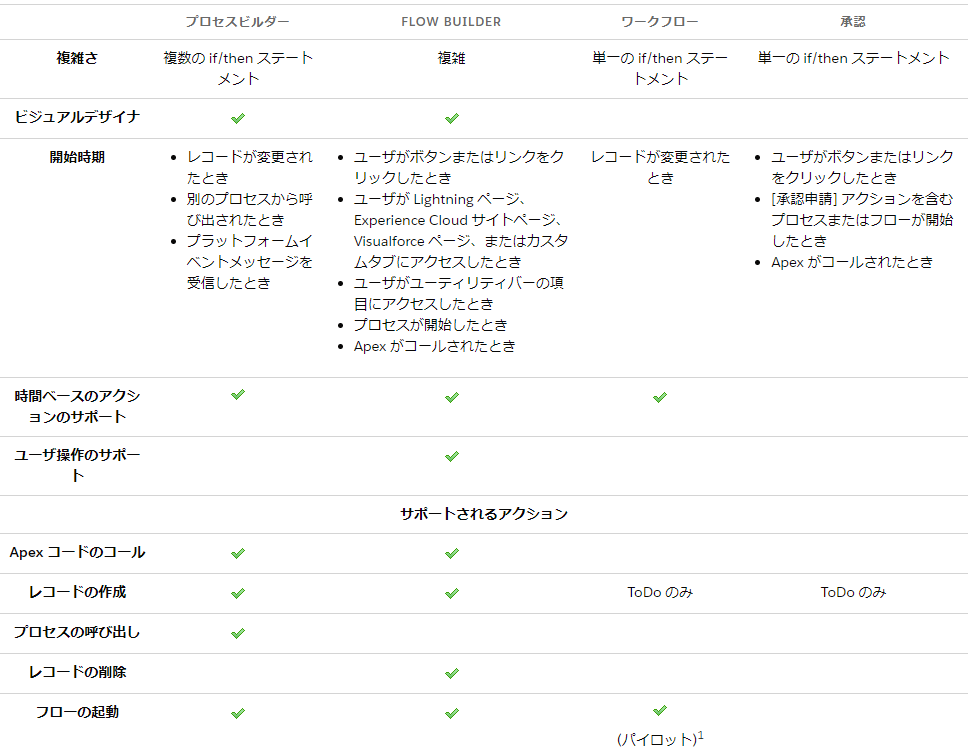
Task: Select the FLOW BUILDER column header
Action: [451, 22]
